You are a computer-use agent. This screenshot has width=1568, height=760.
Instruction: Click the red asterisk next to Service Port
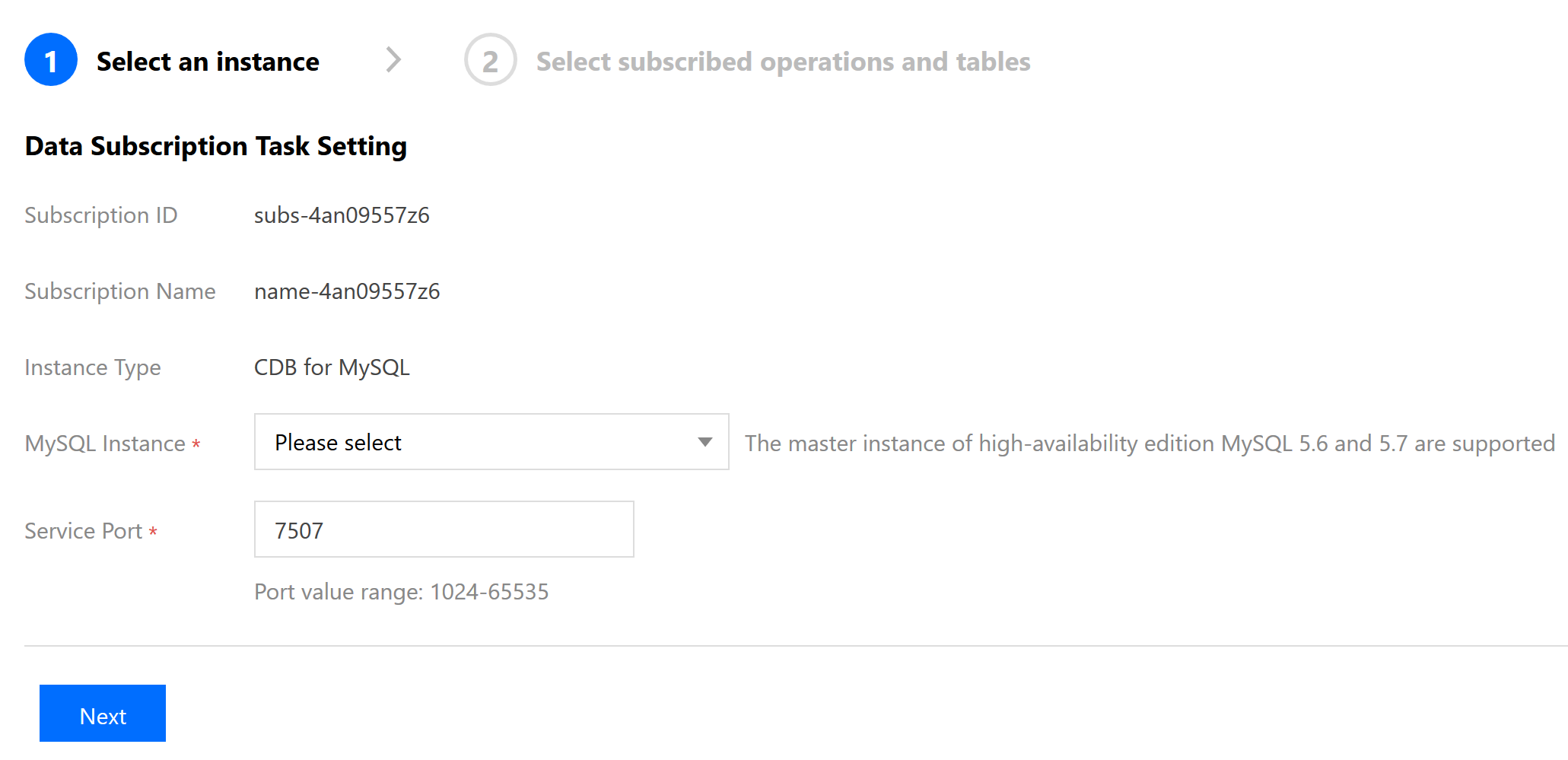click(153, 532)
